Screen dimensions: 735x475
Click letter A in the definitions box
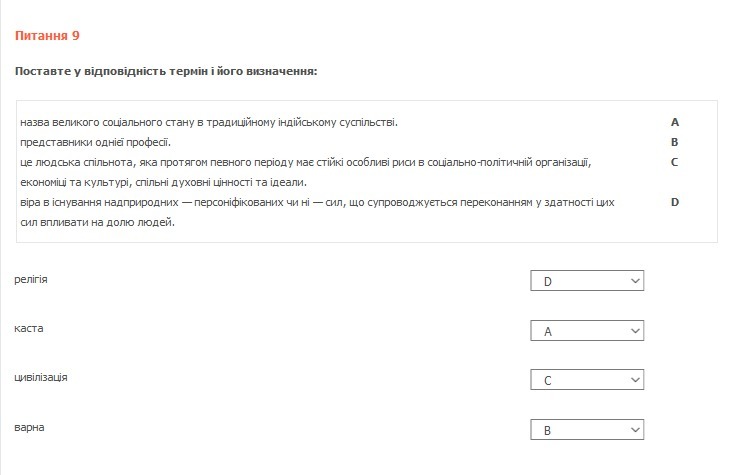tap(675, 122)
